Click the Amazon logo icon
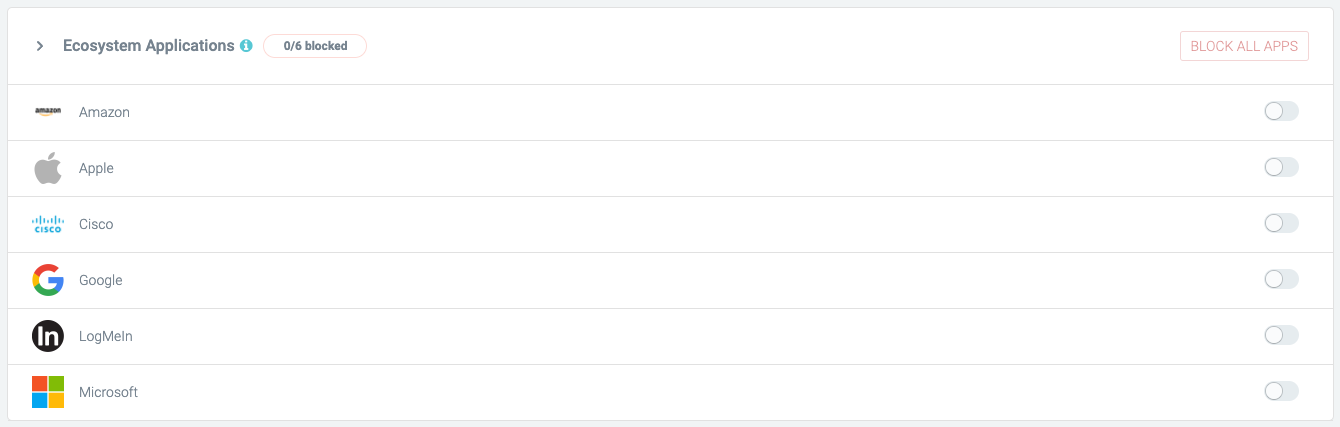1340x427 pixels. pos(48,112)
